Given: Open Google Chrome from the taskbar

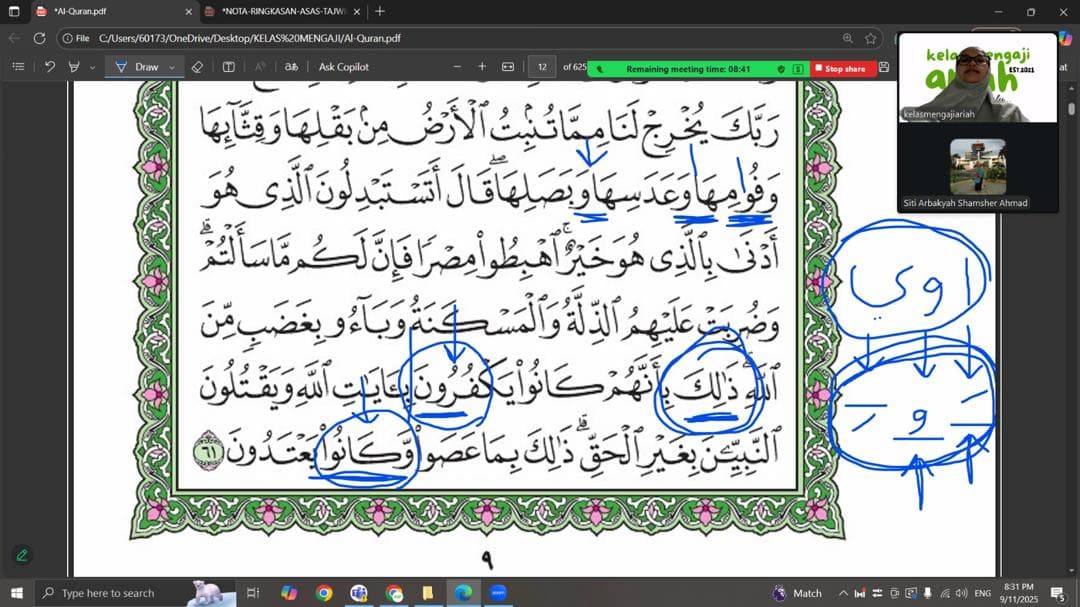Looking at the screenshot, I should coord(324,593).
